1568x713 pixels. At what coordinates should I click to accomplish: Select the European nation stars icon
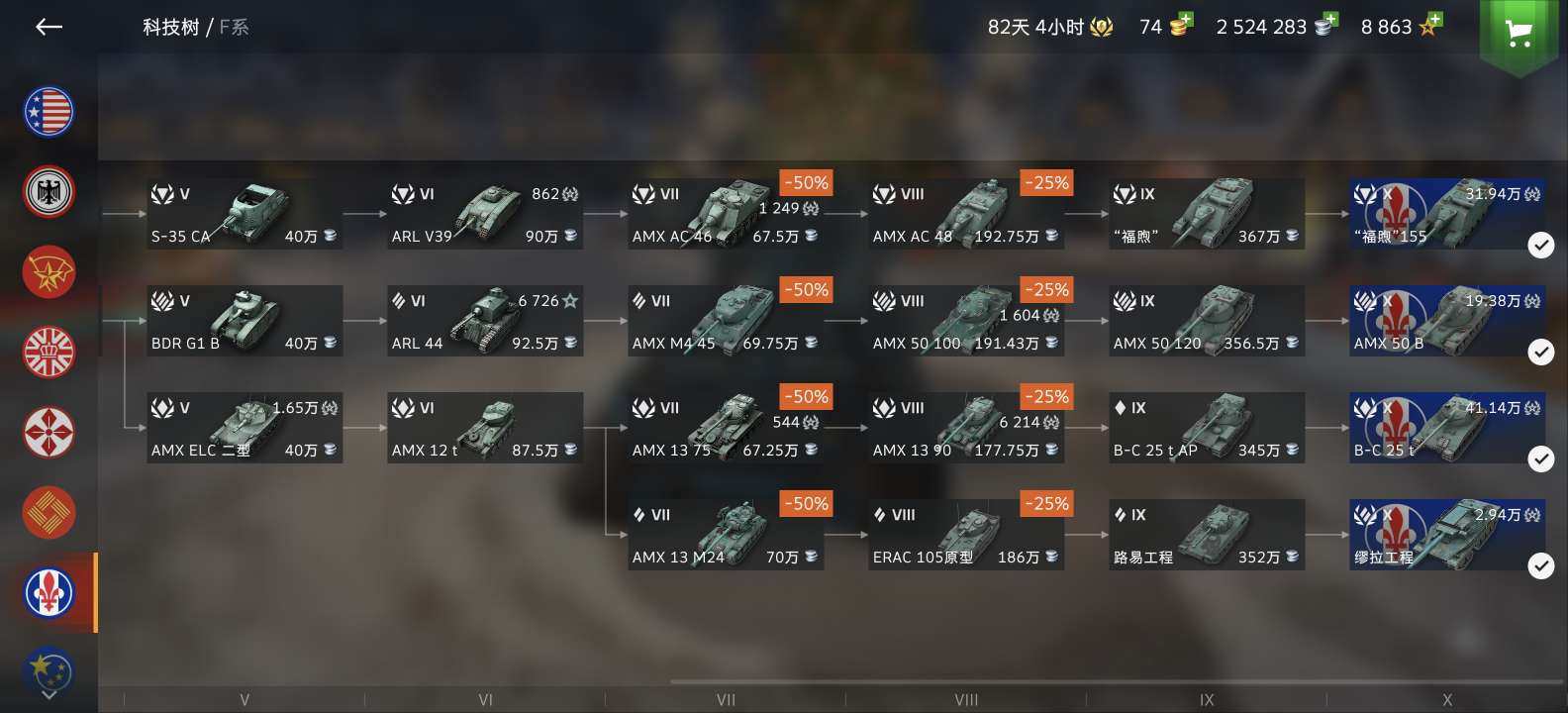[49, 668]
